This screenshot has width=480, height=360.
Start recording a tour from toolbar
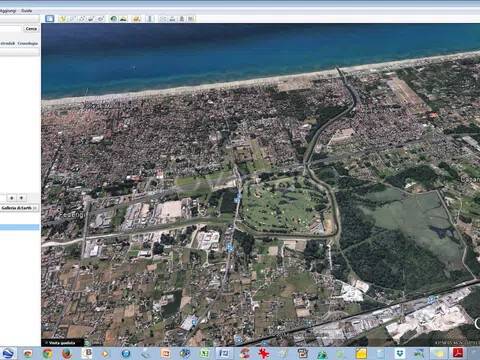100,19
